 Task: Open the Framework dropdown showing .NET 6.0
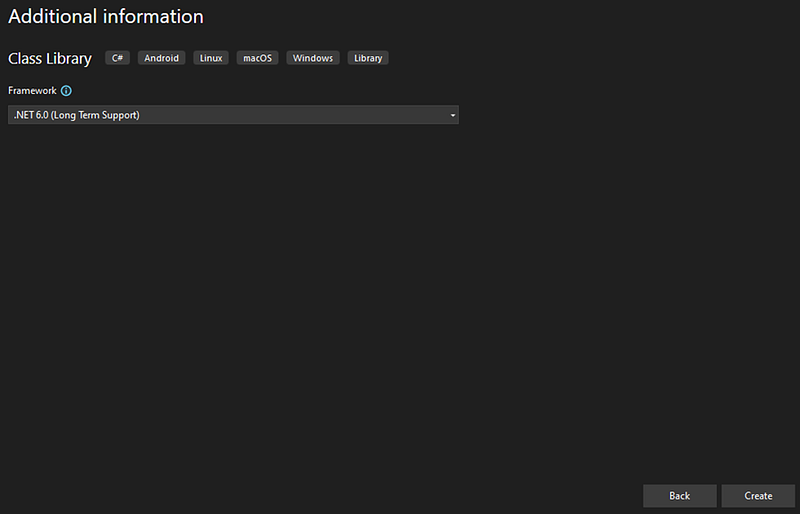pos(233,115)
